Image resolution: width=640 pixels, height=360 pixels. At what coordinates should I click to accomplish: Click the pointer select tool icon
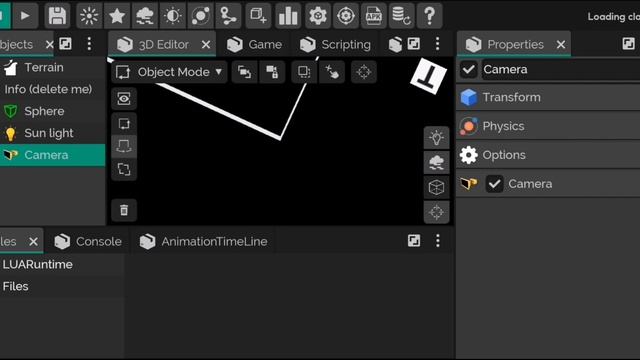click(332, 72)
